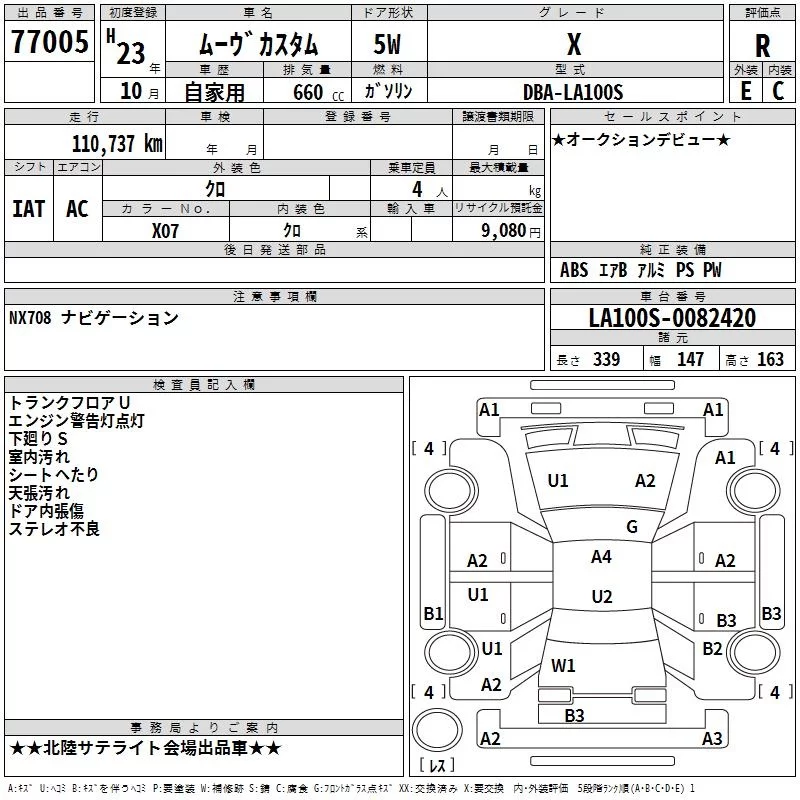The width and height of the screenshot is (800, 800).
Task: Select the first registration year H23
Action: [126, 47]
